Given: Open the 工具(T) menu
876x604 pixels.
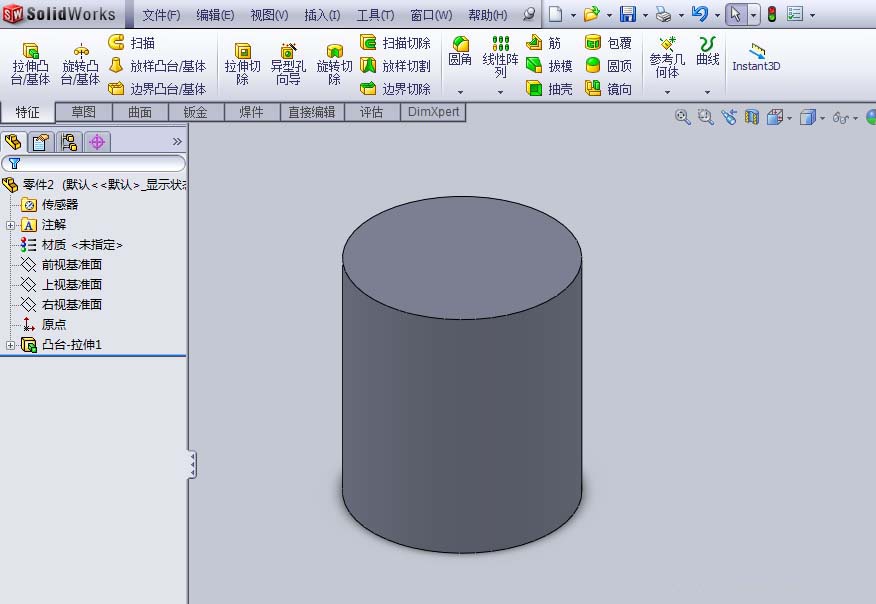Looking at the screenshot, I should [375, 15].
